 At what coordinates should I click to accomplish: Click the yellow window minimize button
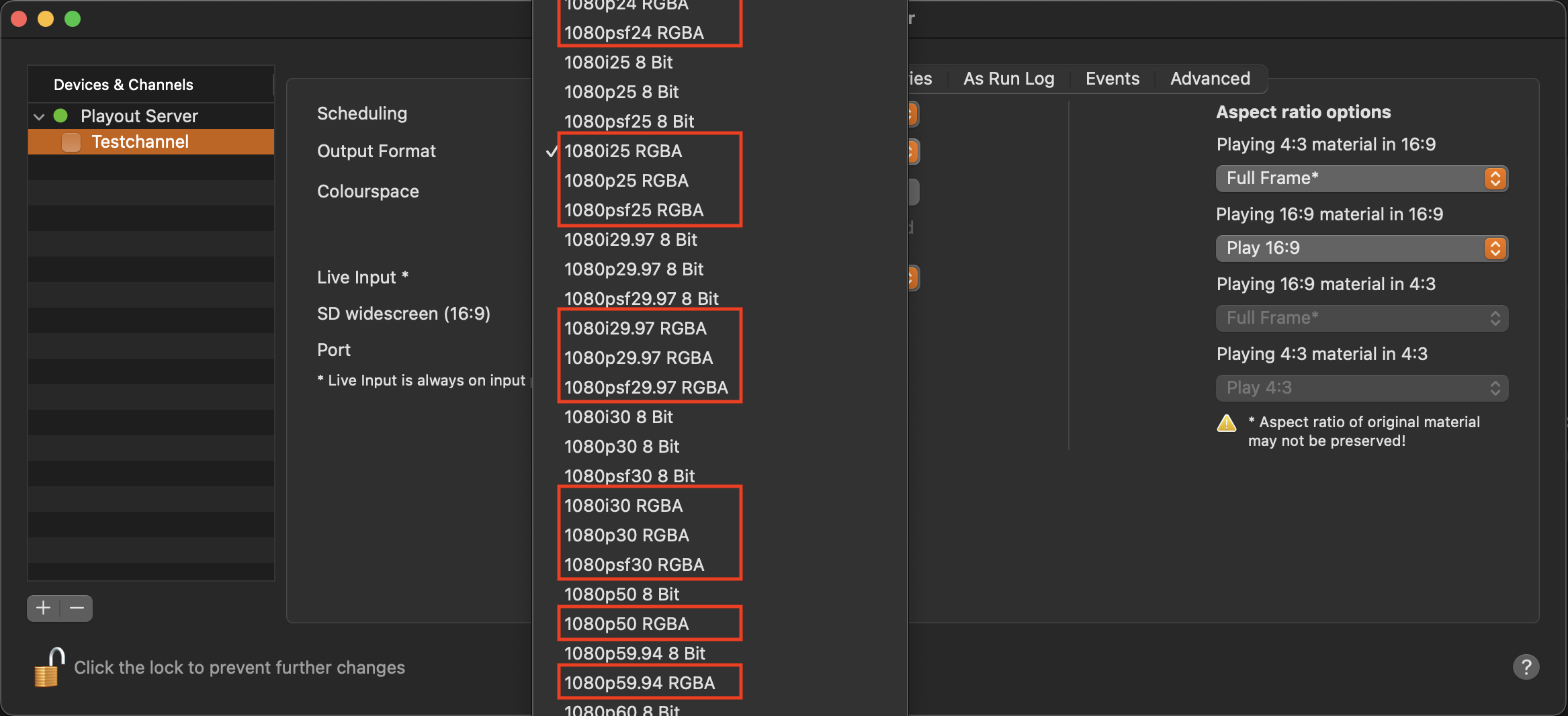(46, 19)
